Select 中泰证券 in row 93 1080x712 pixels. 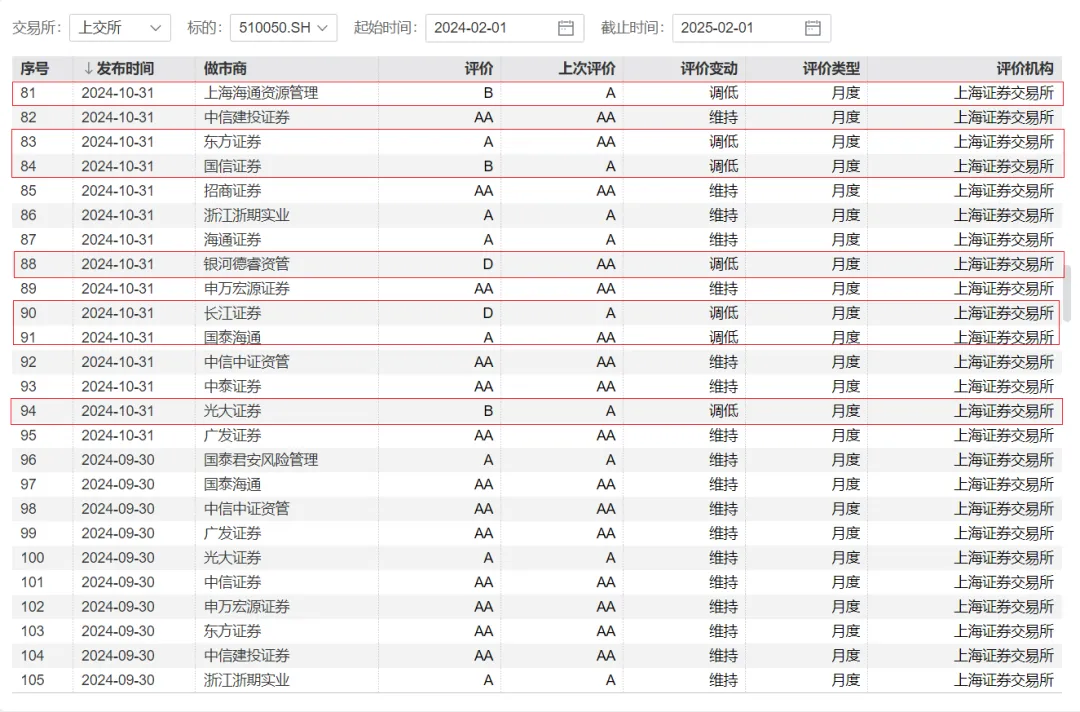[x=232, y=386]
